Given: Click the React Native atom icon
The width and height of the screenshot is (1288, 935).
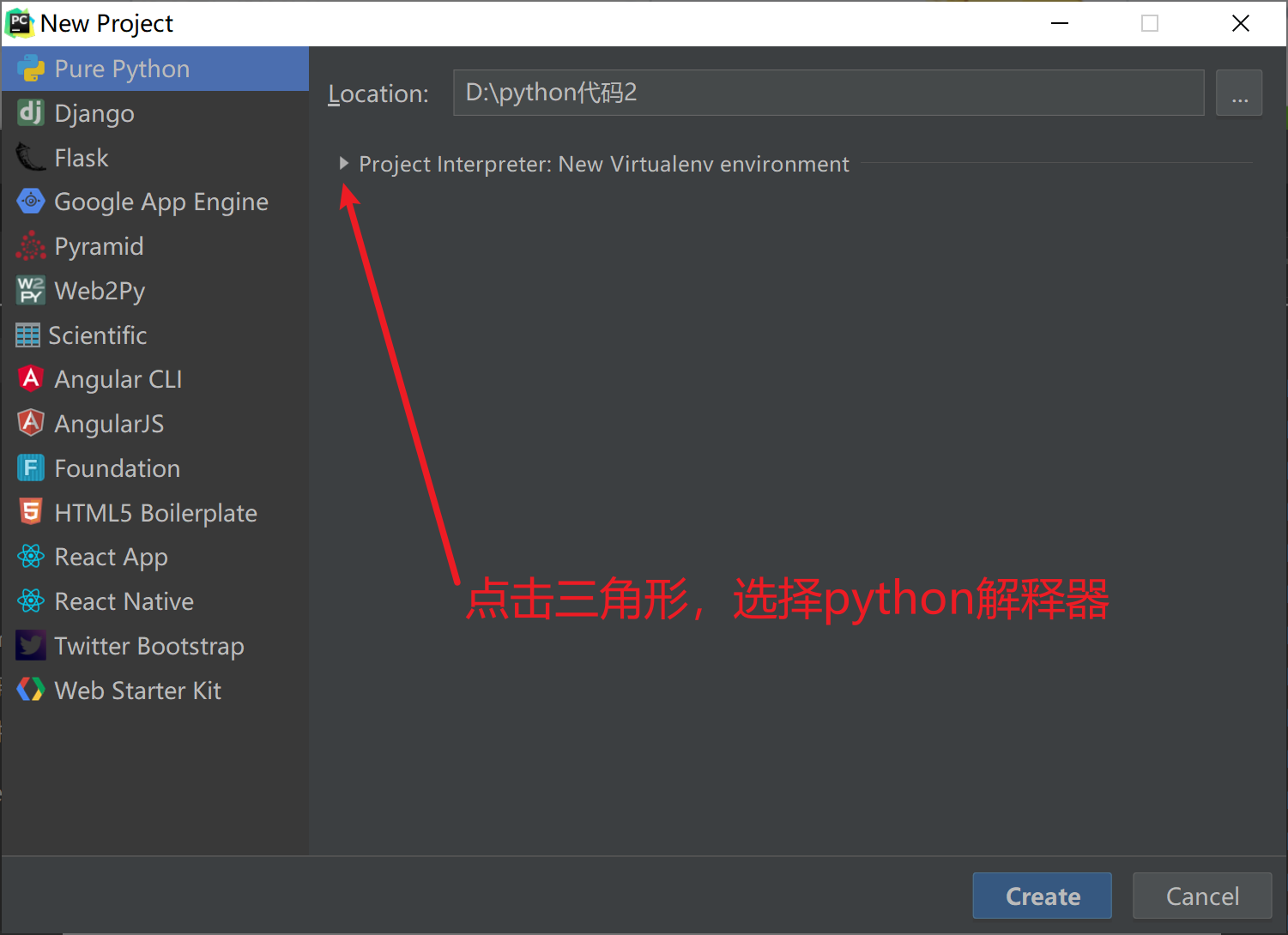Looking at the screenshot, I should click(x=31, y=601).
